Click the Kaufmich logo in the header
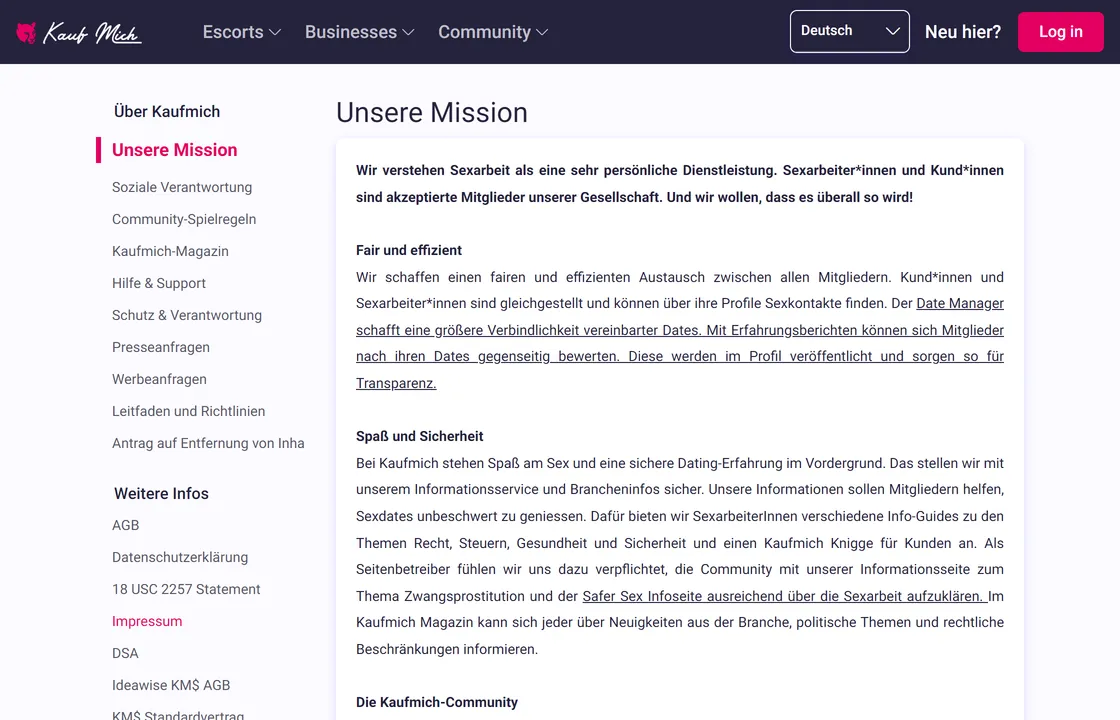 click(x=79, y=32)
